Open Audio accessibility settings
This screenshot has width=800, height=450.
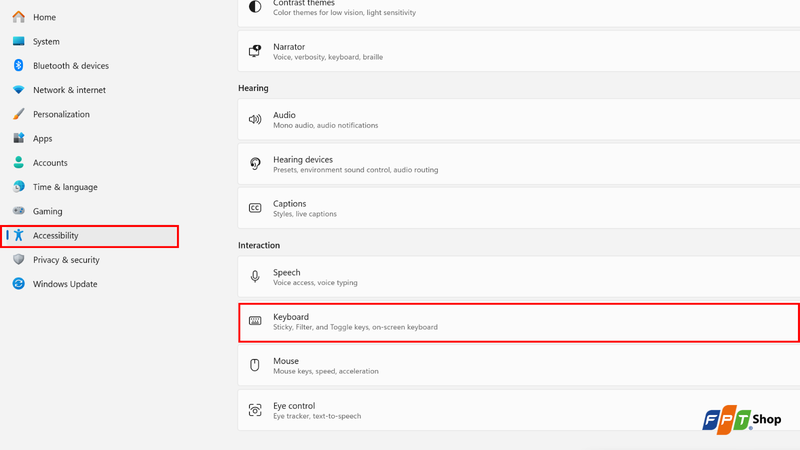pyautogui.click(x=519, y=119)
